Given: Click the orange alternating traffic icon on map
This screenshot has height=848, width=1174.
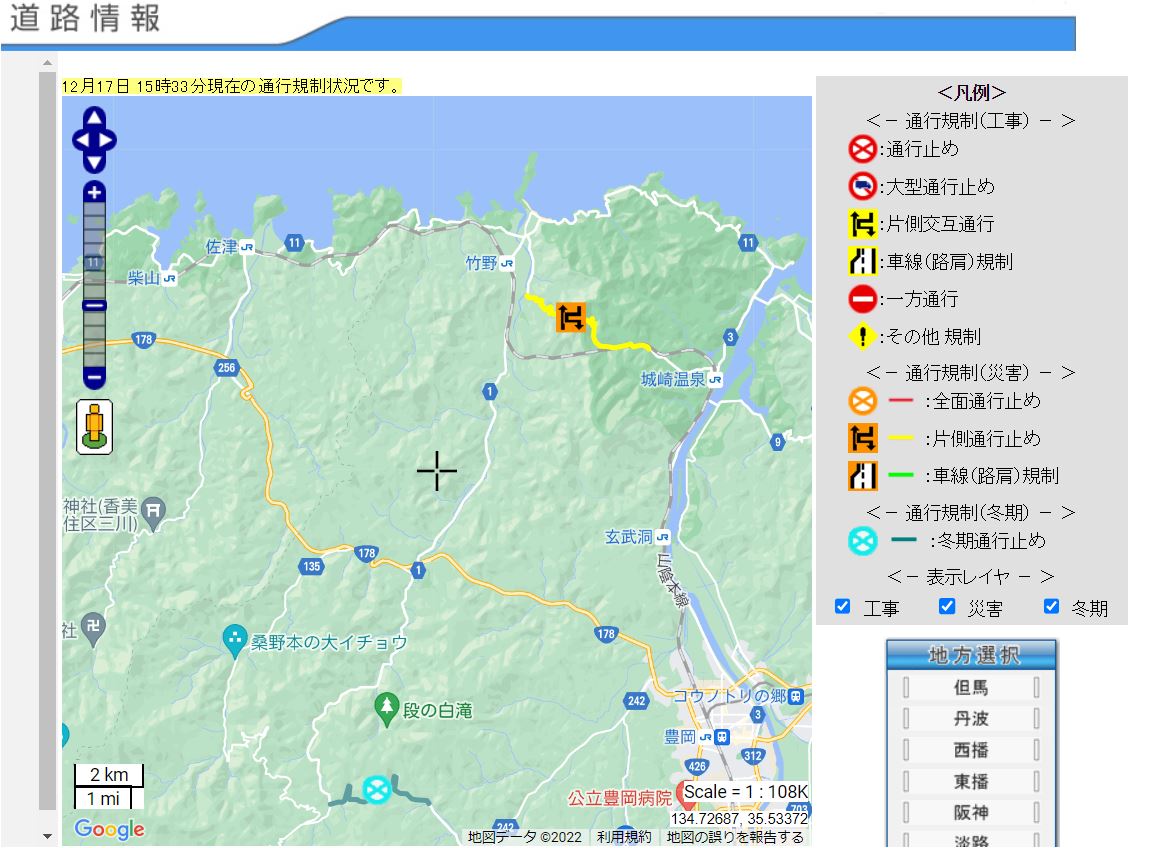Looking at the screenshot, I should point(571,317).
